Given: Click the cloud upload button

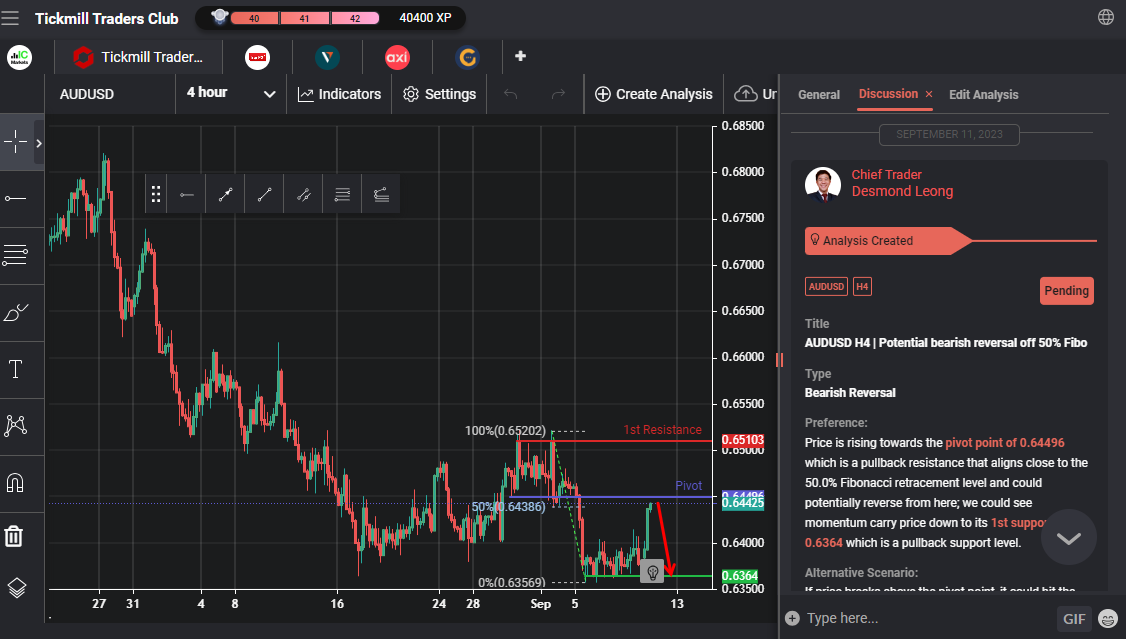Looking at the screenshot, I should (x=754, y=94).
